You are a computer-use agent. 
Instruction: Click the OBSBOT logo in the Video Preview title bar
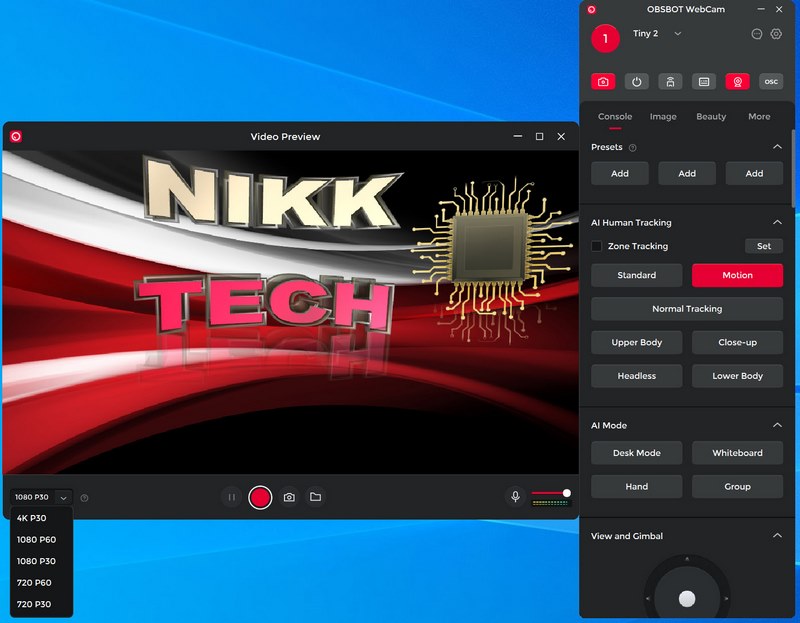click(x=16, y=136)
